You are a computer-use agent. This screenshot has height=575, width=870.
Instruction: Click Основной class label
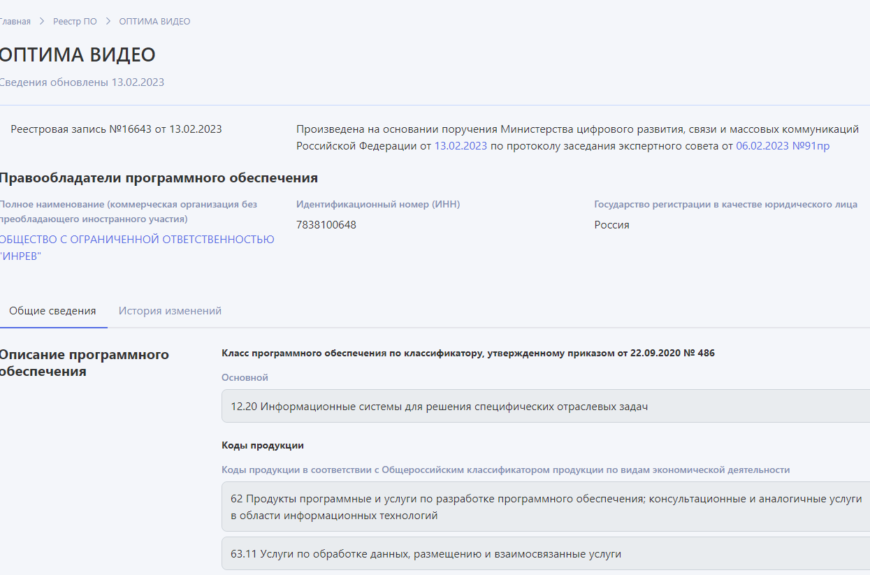[245, 377]
